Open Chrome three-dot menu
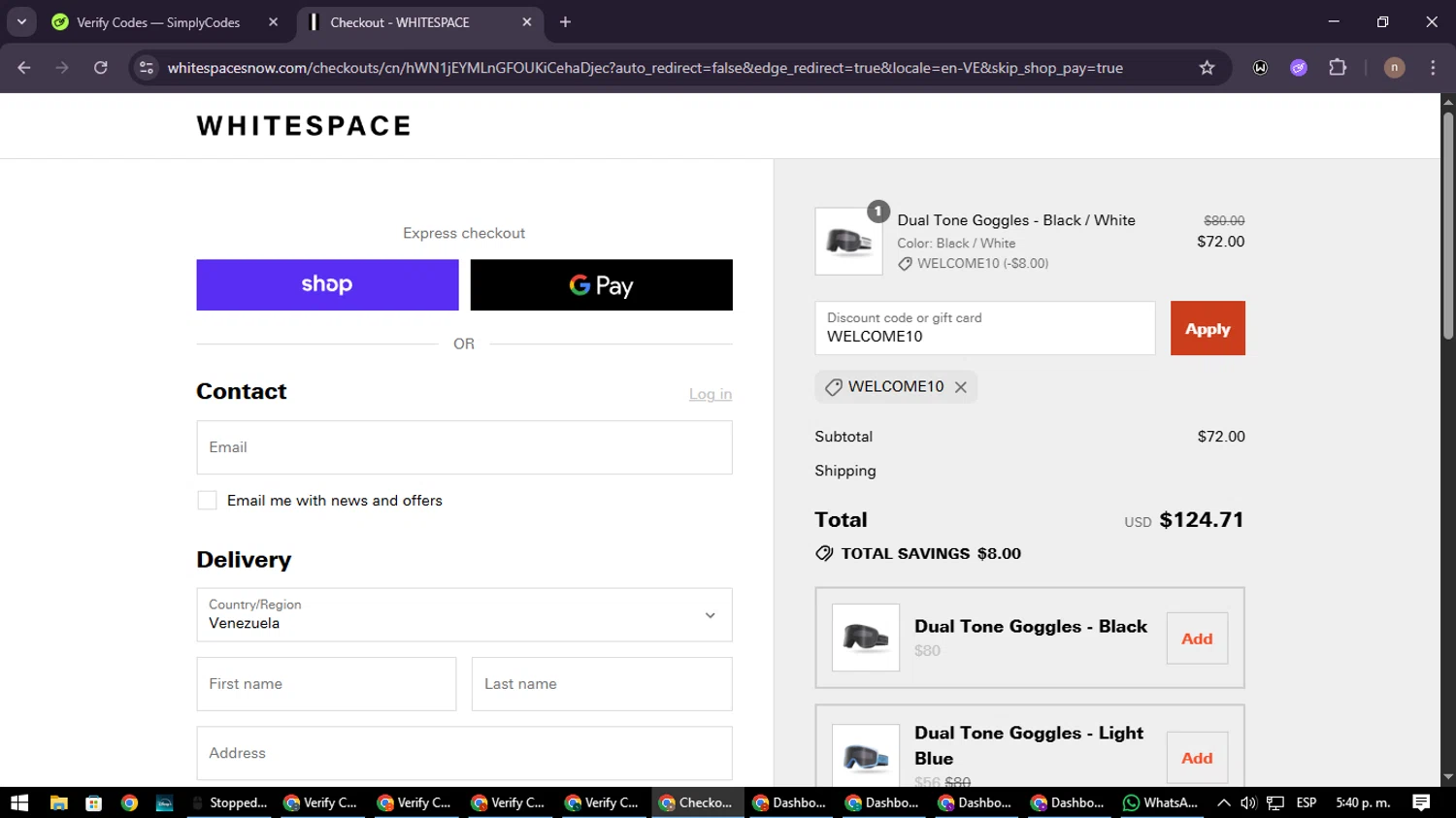Screen dimensions: 1456x818 tap(1433, 68)
